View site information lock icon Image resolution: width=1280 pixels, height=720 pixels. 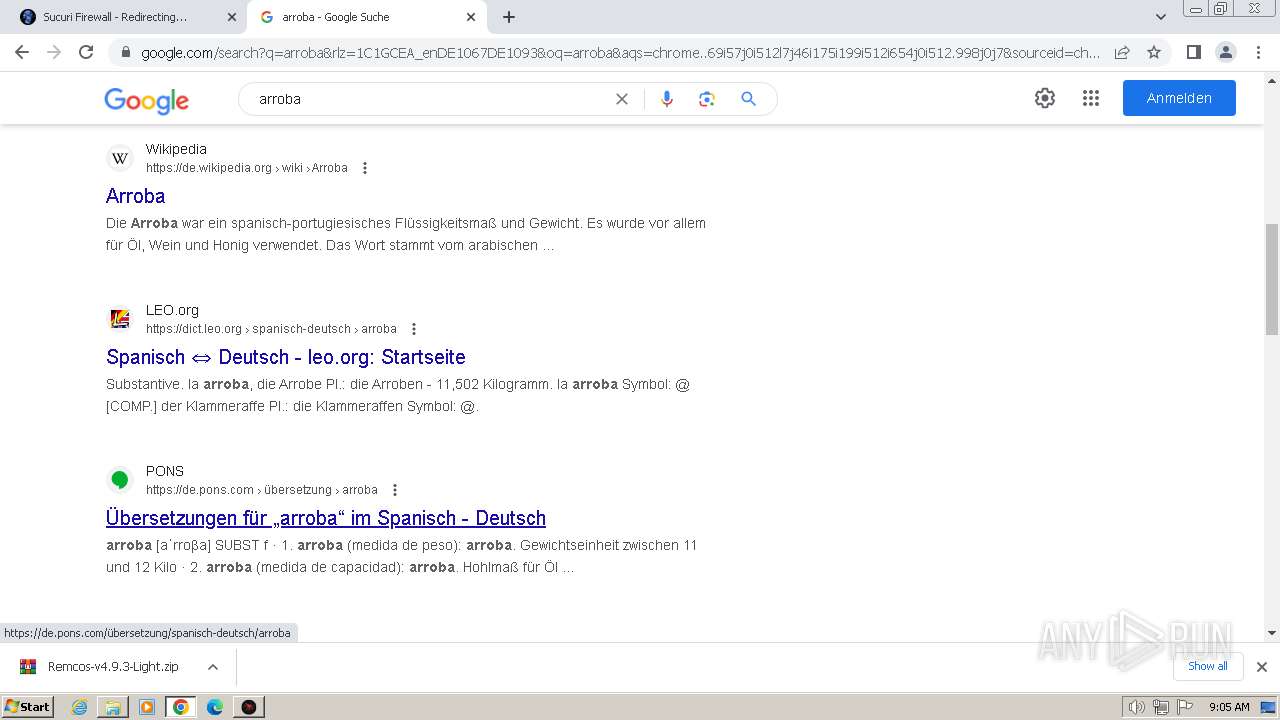pos(126,52)
